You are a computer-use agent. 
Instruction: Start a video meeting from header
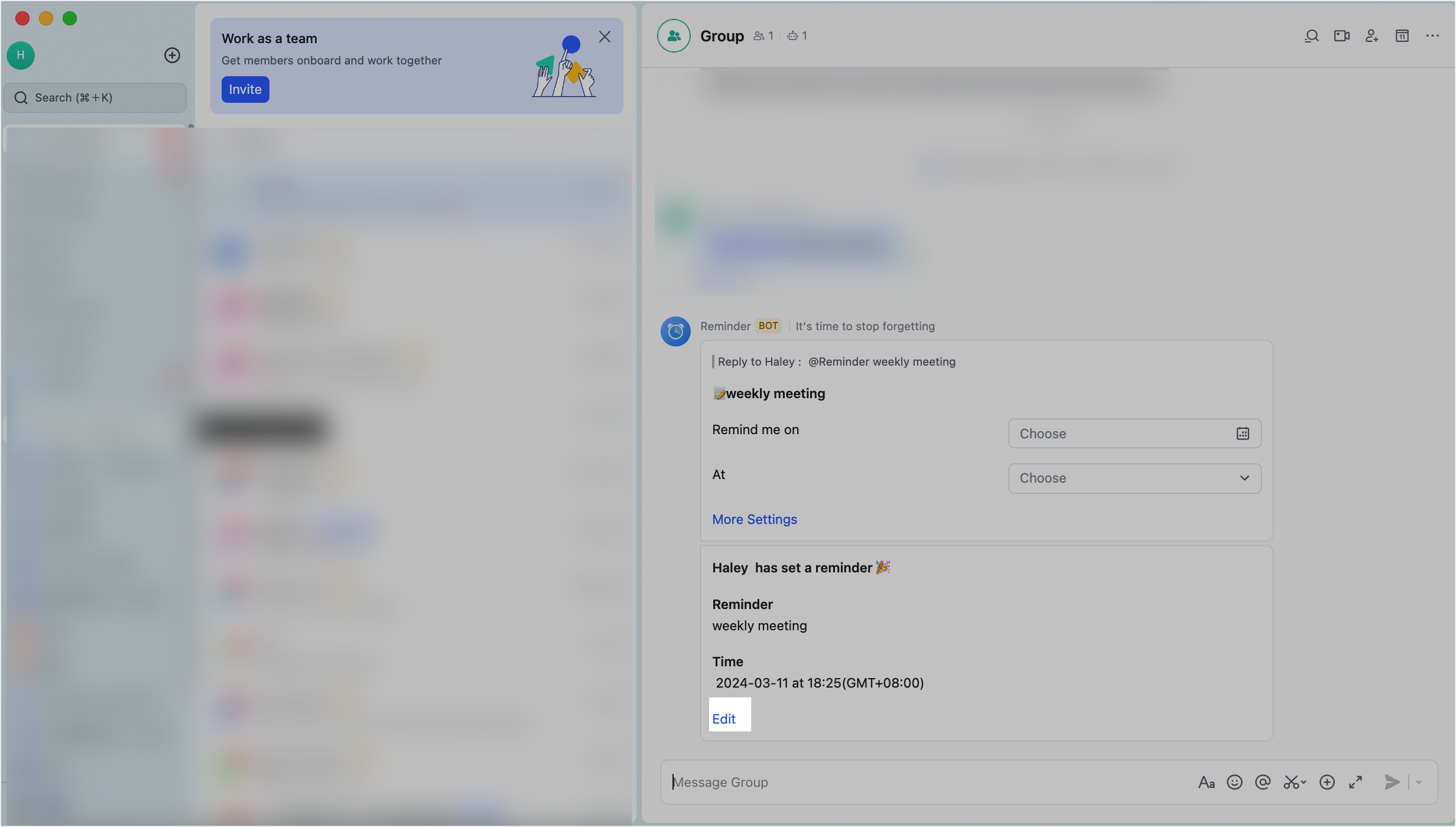1341,36
